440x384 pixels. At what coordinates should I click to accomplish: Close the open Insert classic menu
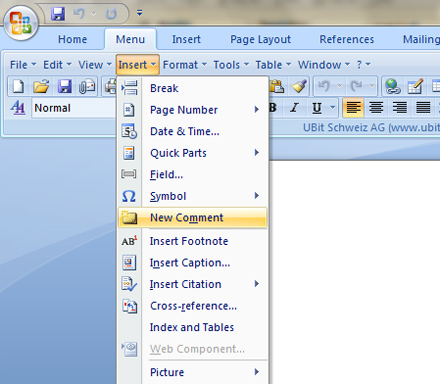point(138,65)
